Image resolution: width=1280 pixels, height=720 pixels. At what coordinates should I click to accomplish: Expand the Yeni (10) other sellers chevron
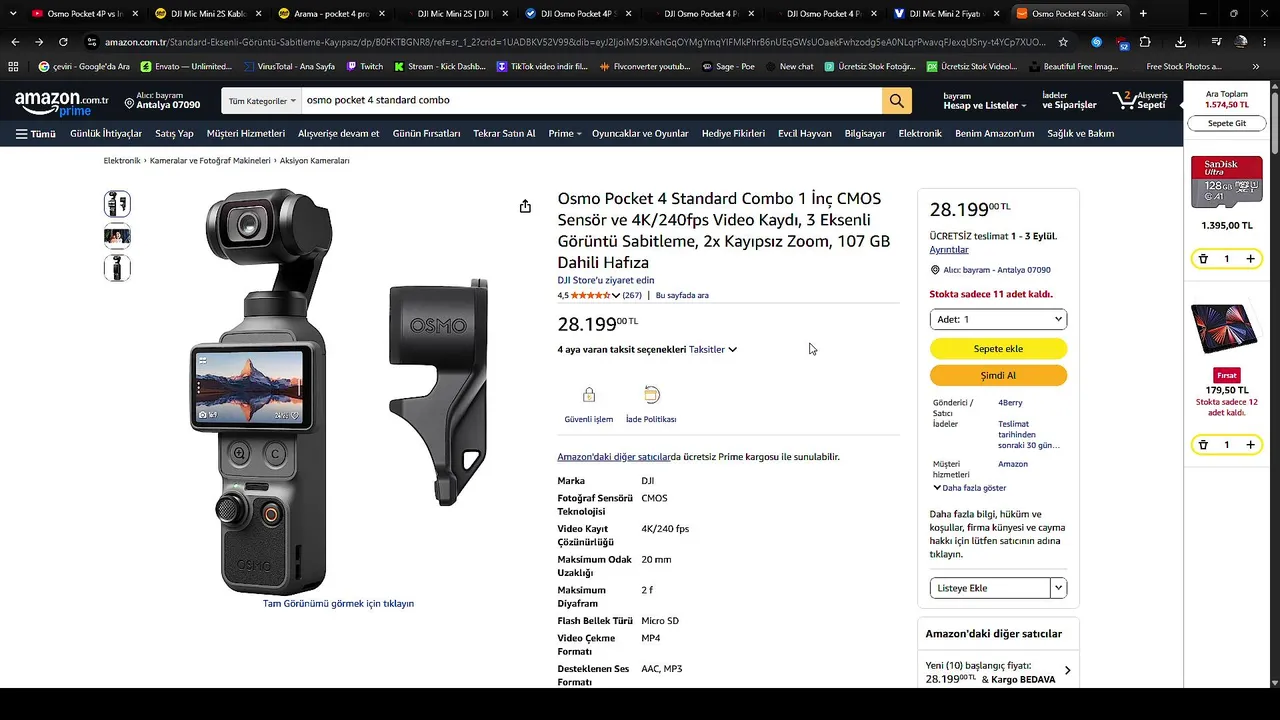[1067, 671]
